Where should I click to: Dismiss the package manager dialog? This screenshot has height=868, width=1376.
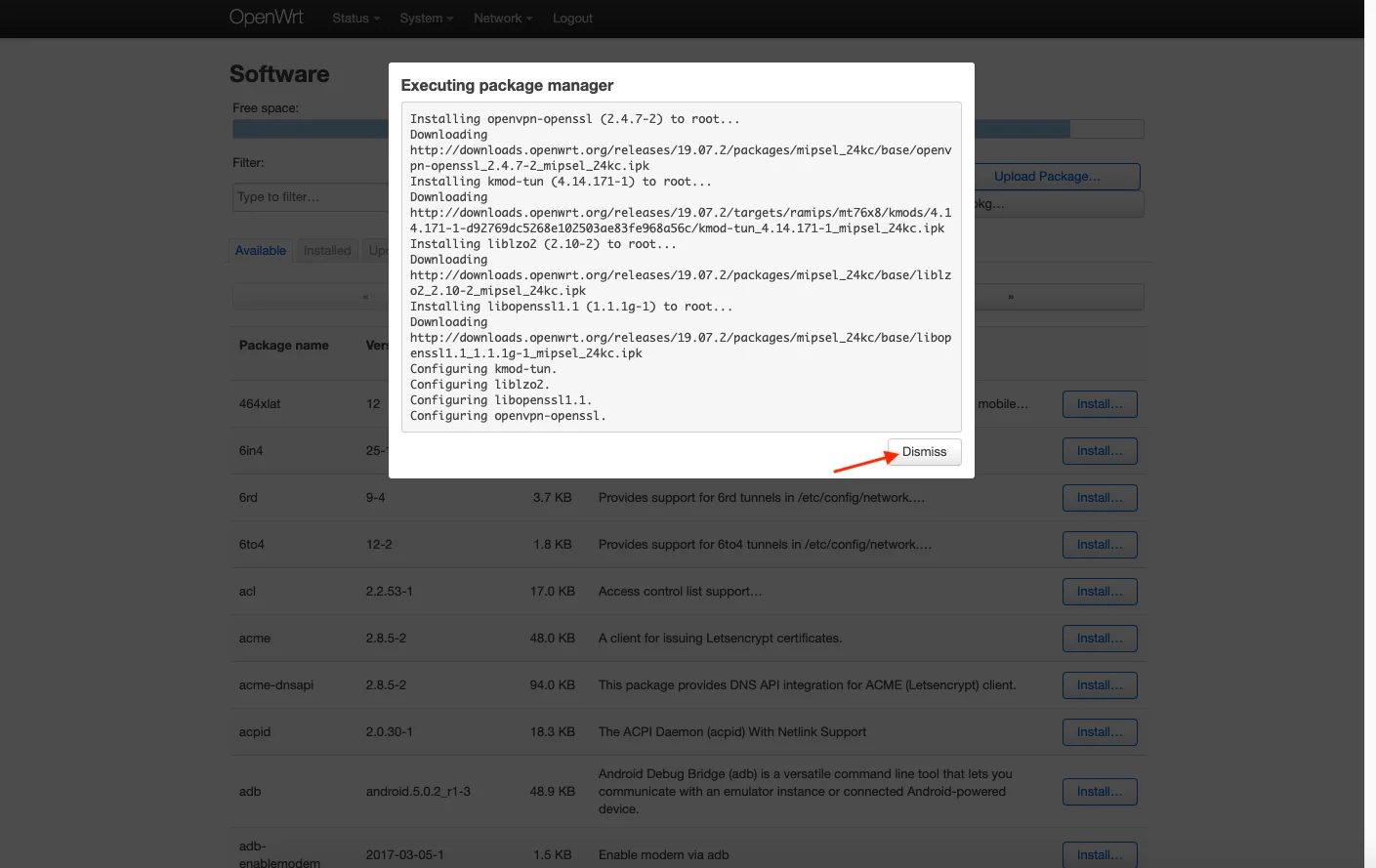[924, 452]
